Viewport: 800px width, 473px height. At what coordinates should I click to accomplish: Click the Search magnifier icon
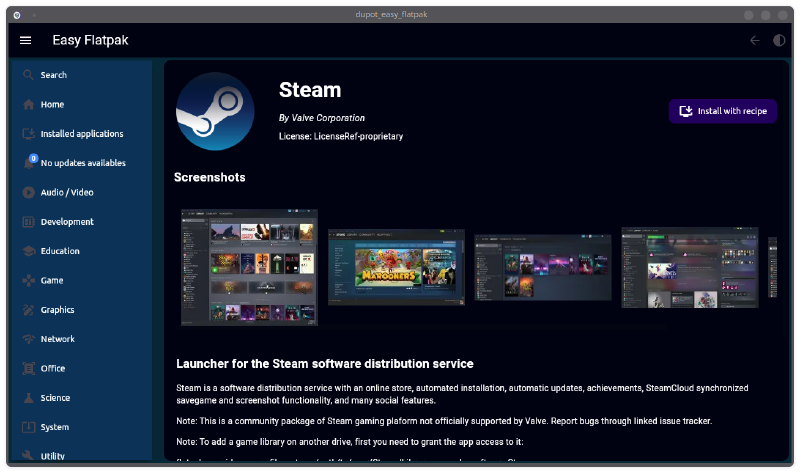click(29, 75)
